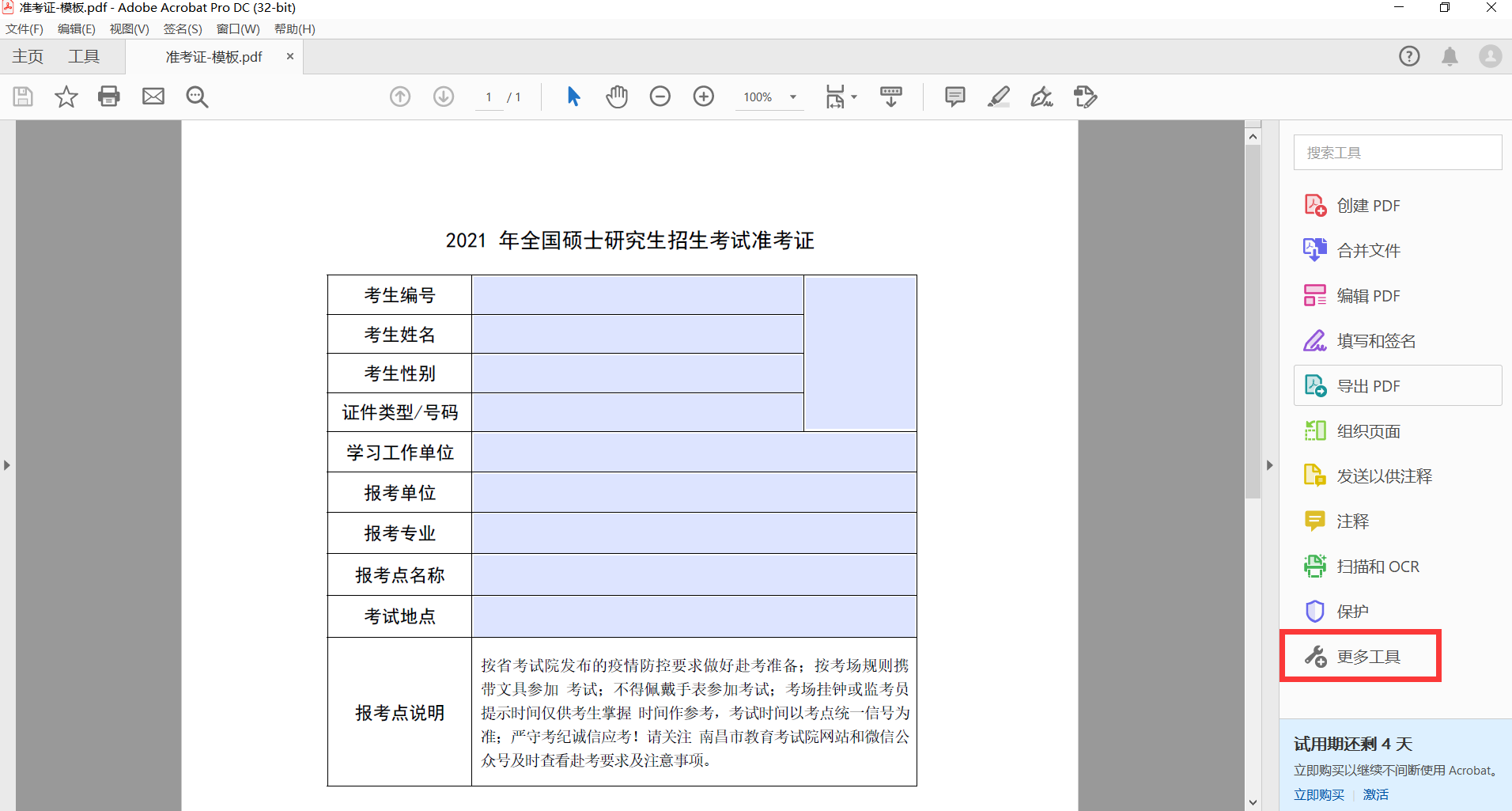Open the user account avatar

(1491, 56)
